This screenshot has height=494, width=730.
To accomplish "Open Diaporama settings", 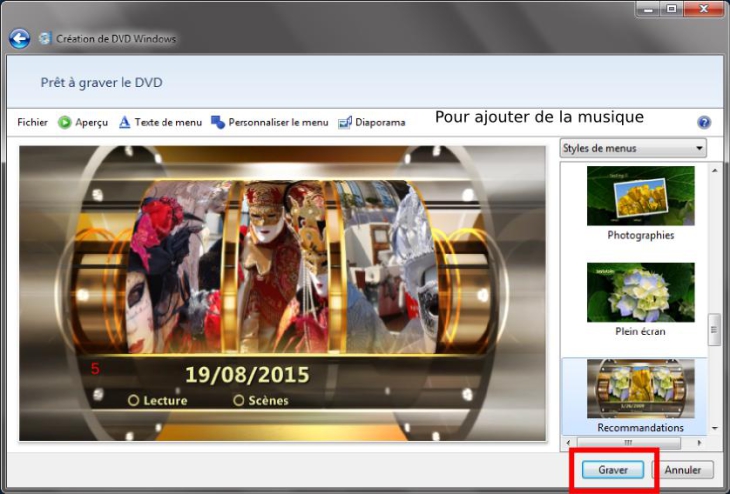I will click(x=380, y=122).
